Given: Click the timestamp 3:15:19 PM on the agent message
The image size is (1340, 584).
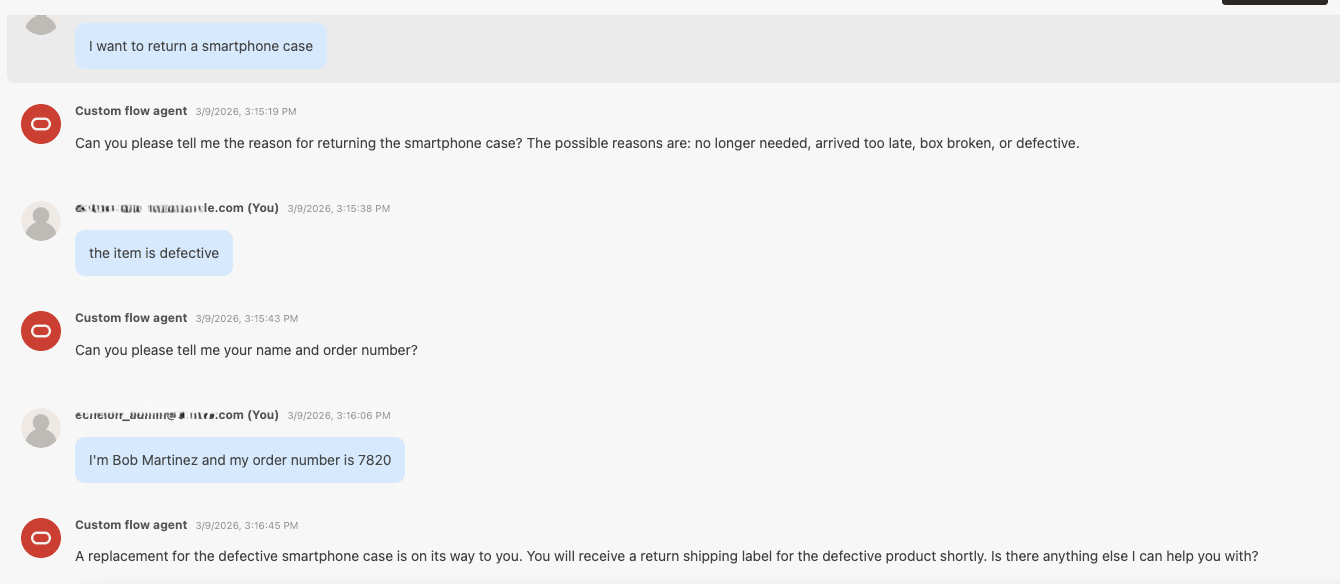Looking at the screenshot, I should point(247,111).
